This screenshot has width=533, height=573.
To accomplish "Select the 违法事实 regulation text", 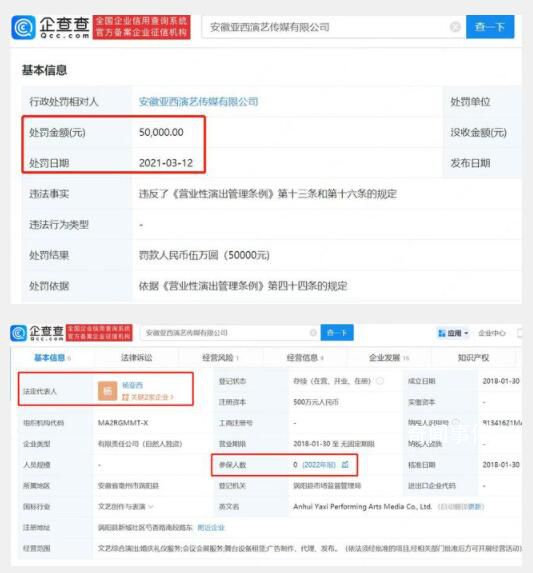I will click(x=268, y=194).
